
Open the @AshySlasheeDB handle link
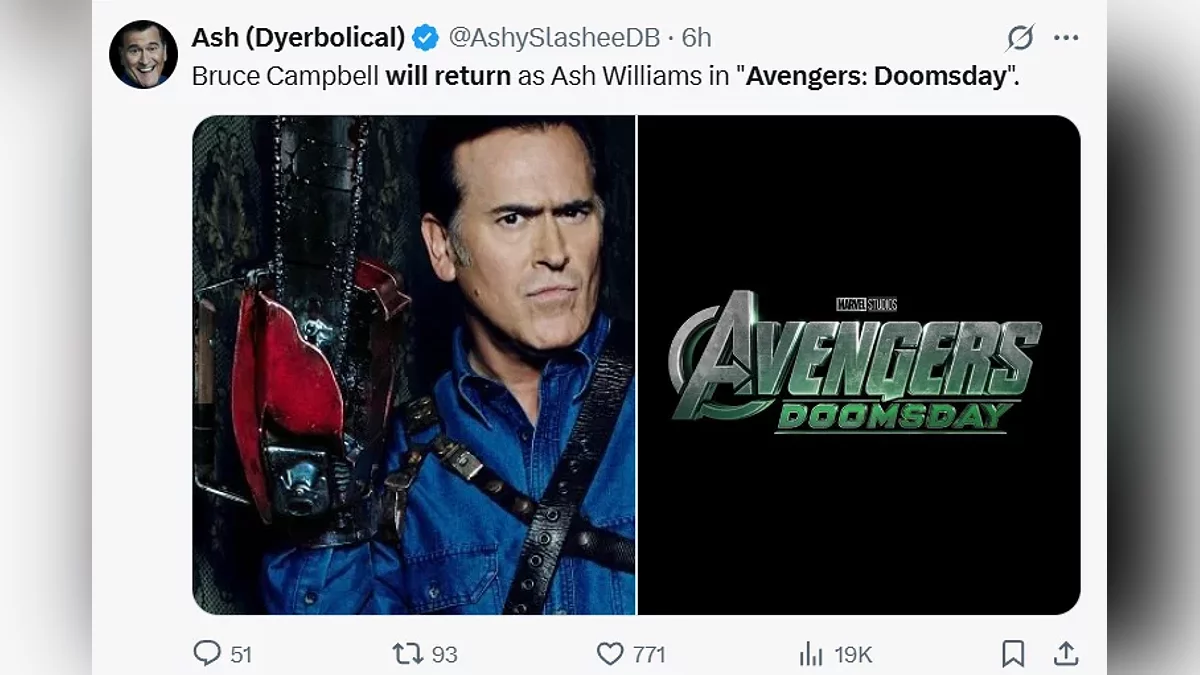[x=554, y=38]
